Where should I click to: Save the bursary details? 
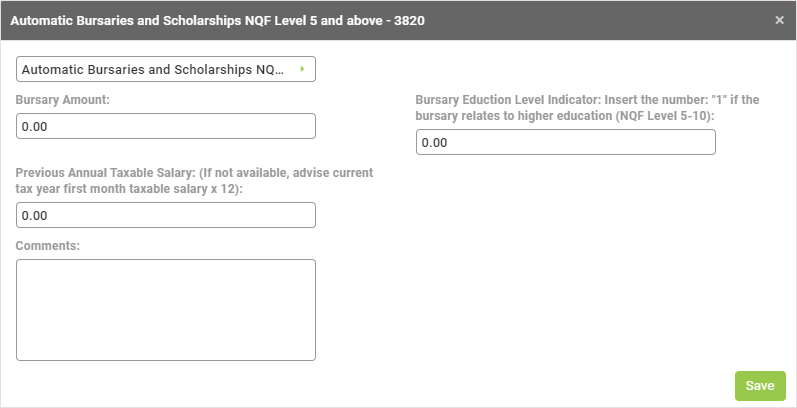pos(760,386)
